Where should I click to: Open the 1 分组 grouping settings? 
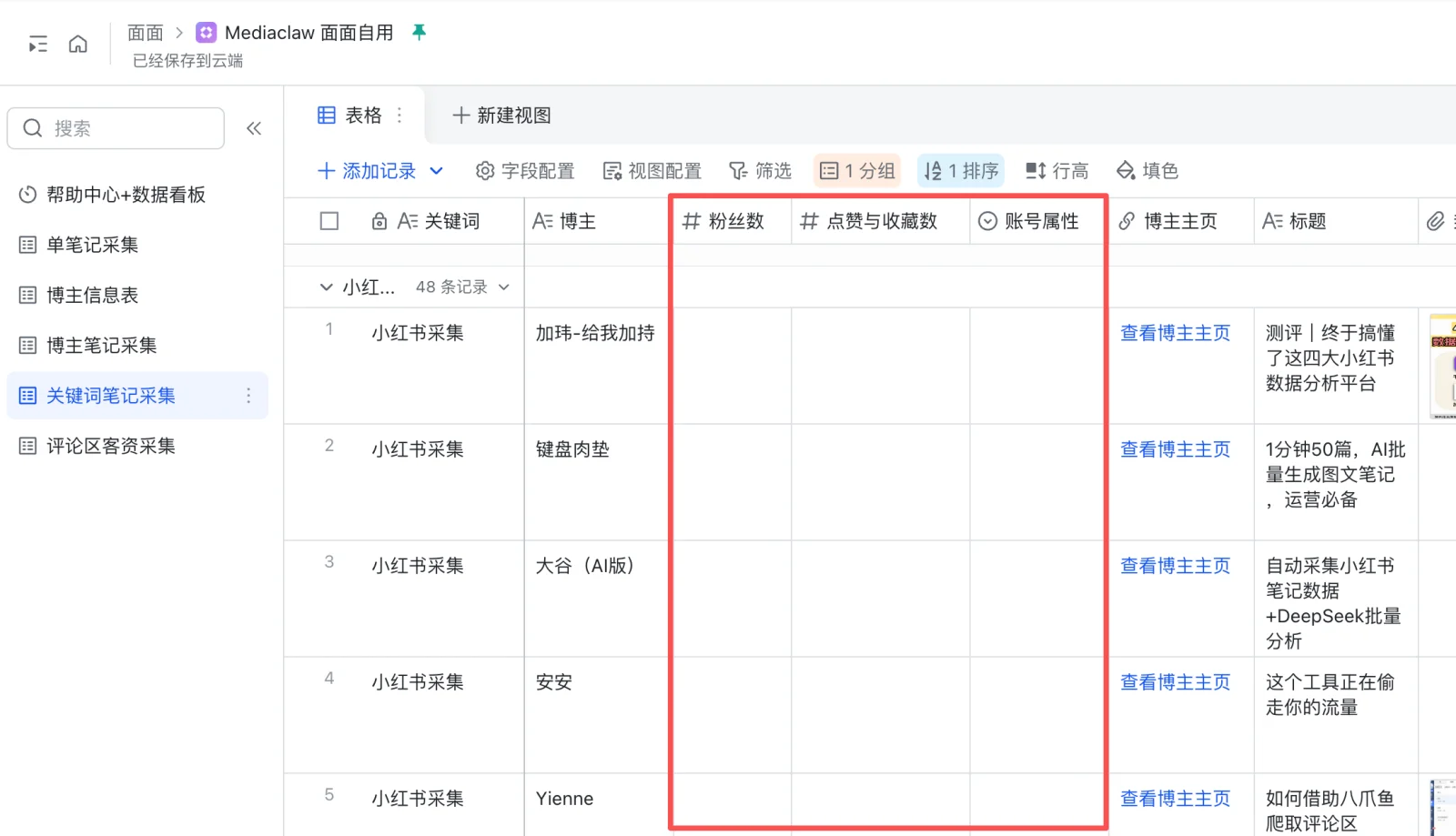coord(857,171)
